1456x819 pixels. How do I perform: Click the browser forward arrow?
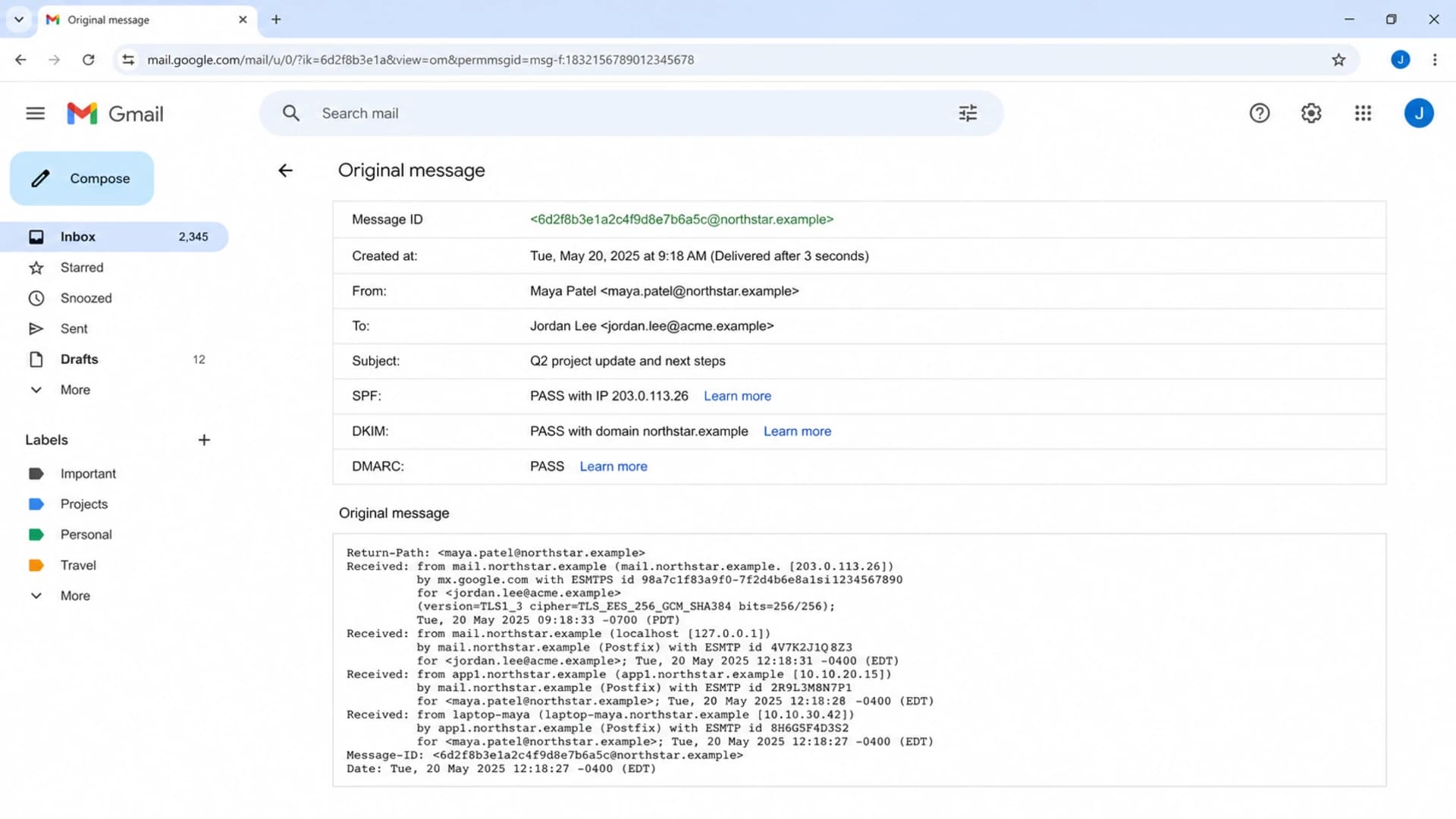click(54, 60)
